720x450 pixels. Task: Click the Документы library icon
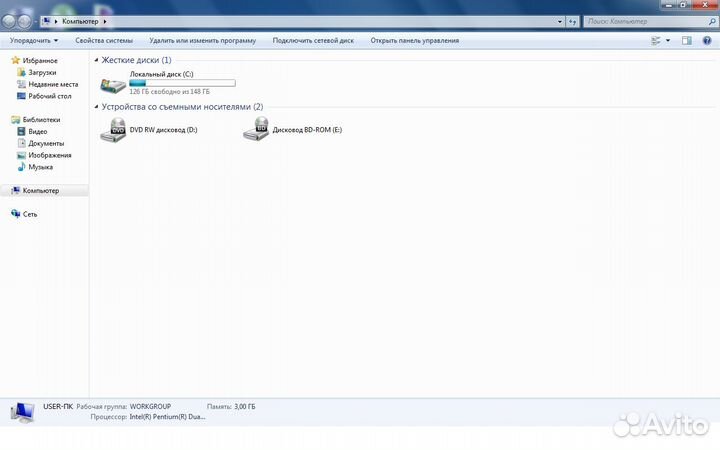pos(21,143)
